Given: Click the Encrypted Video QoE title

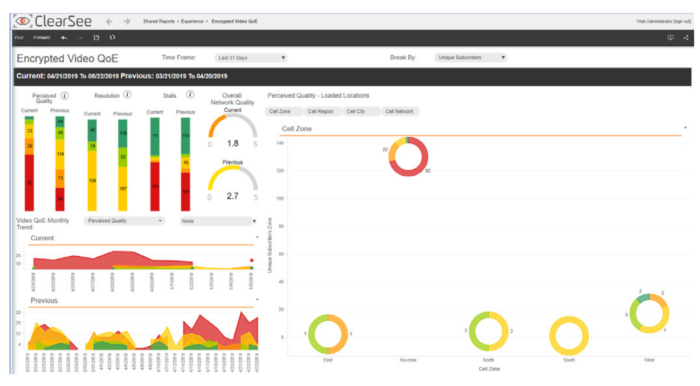Looking at the screenshot, I should coord(67,58).
